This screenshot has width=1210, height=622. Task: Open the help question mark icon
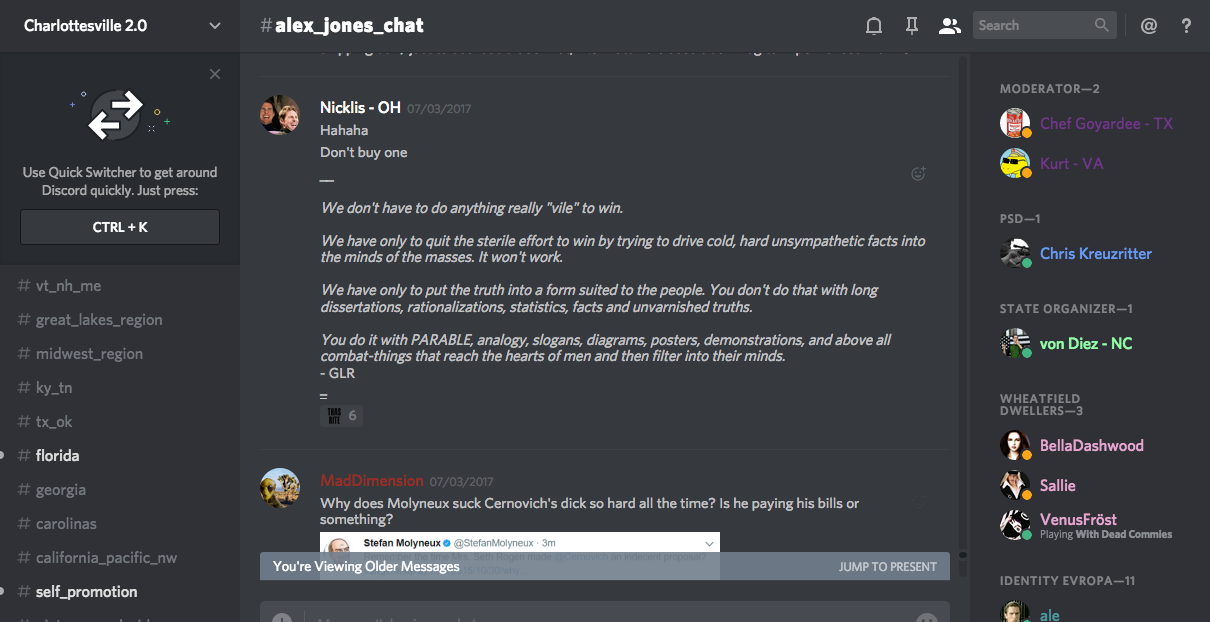tap(1186, 26)
